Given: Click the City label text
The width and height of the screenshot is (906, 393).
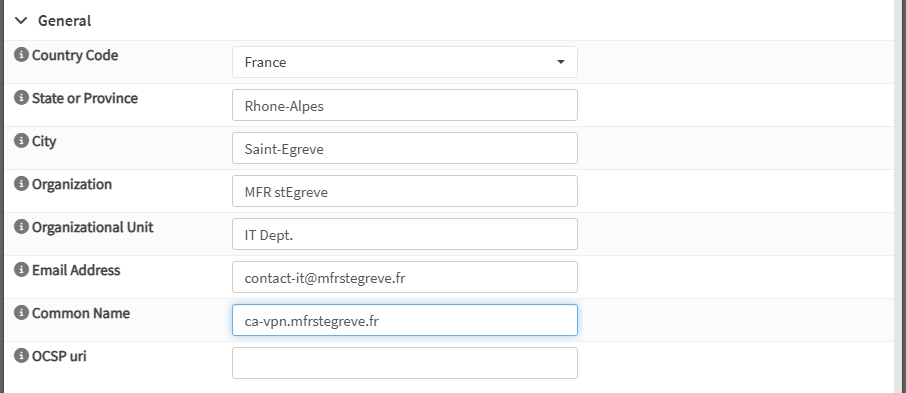Looking at the screenshot, I should (x=44, y=141).
